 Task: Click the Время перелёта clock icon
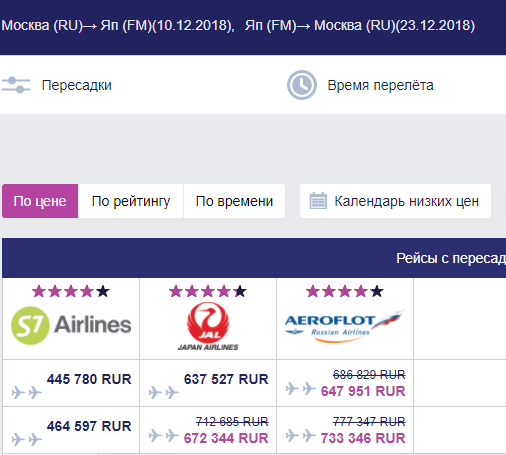pyautogui.click(x=302, y=85)
